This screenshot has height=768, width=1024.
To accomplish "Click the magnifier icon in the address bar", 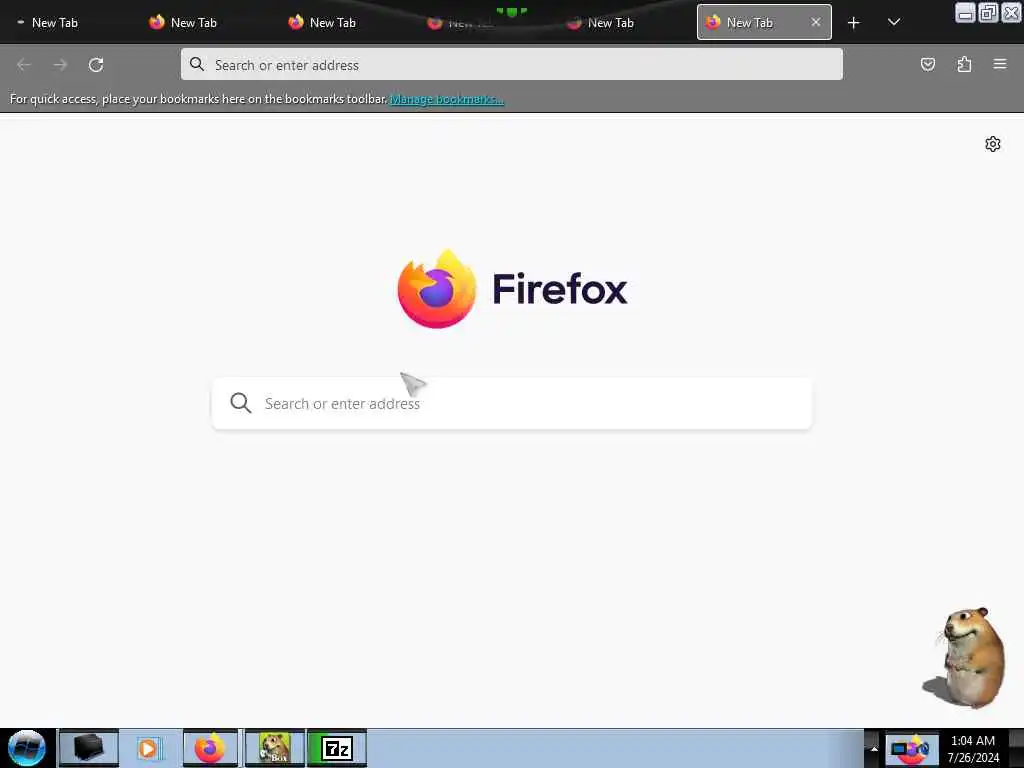I will (x=197, y=64).
